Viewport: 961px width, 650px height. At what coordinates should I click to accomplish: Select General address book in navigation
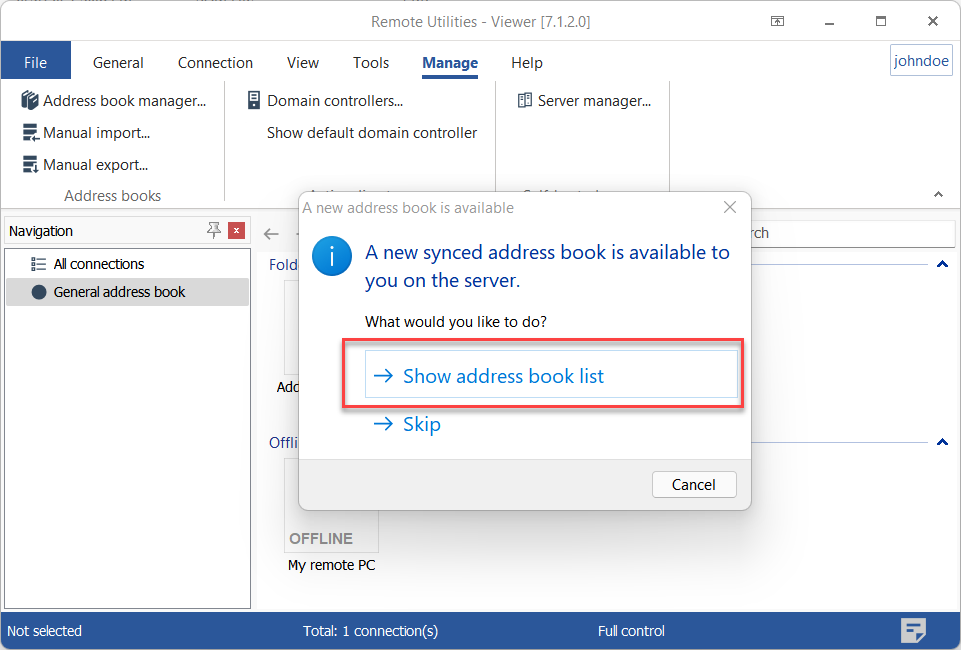[119, 292]
